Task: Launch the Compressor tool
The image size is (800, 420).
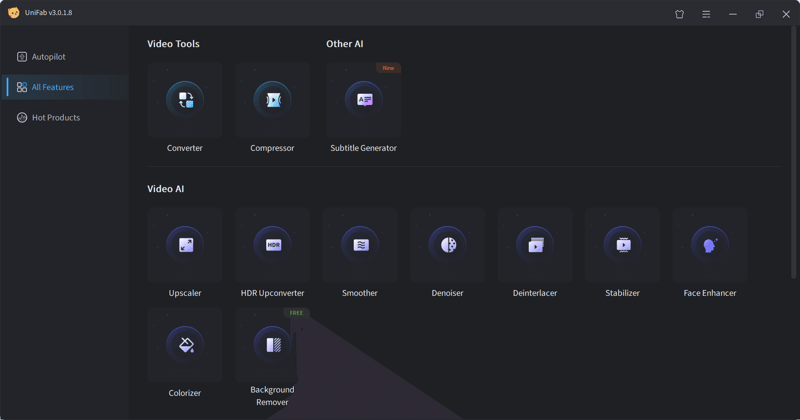Action: click(273, 100)
